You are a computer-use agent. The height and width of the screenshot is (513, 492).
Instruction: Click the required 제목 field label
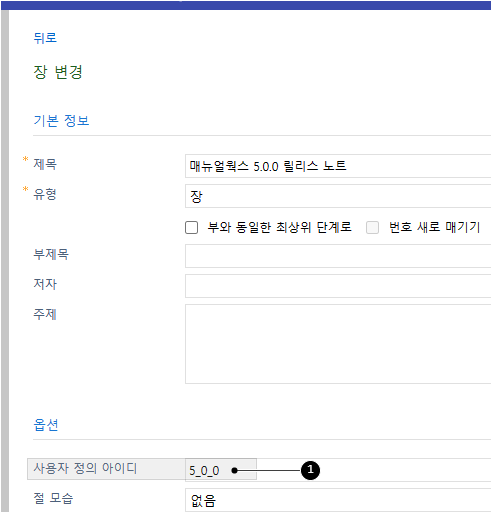coord(45,164)
